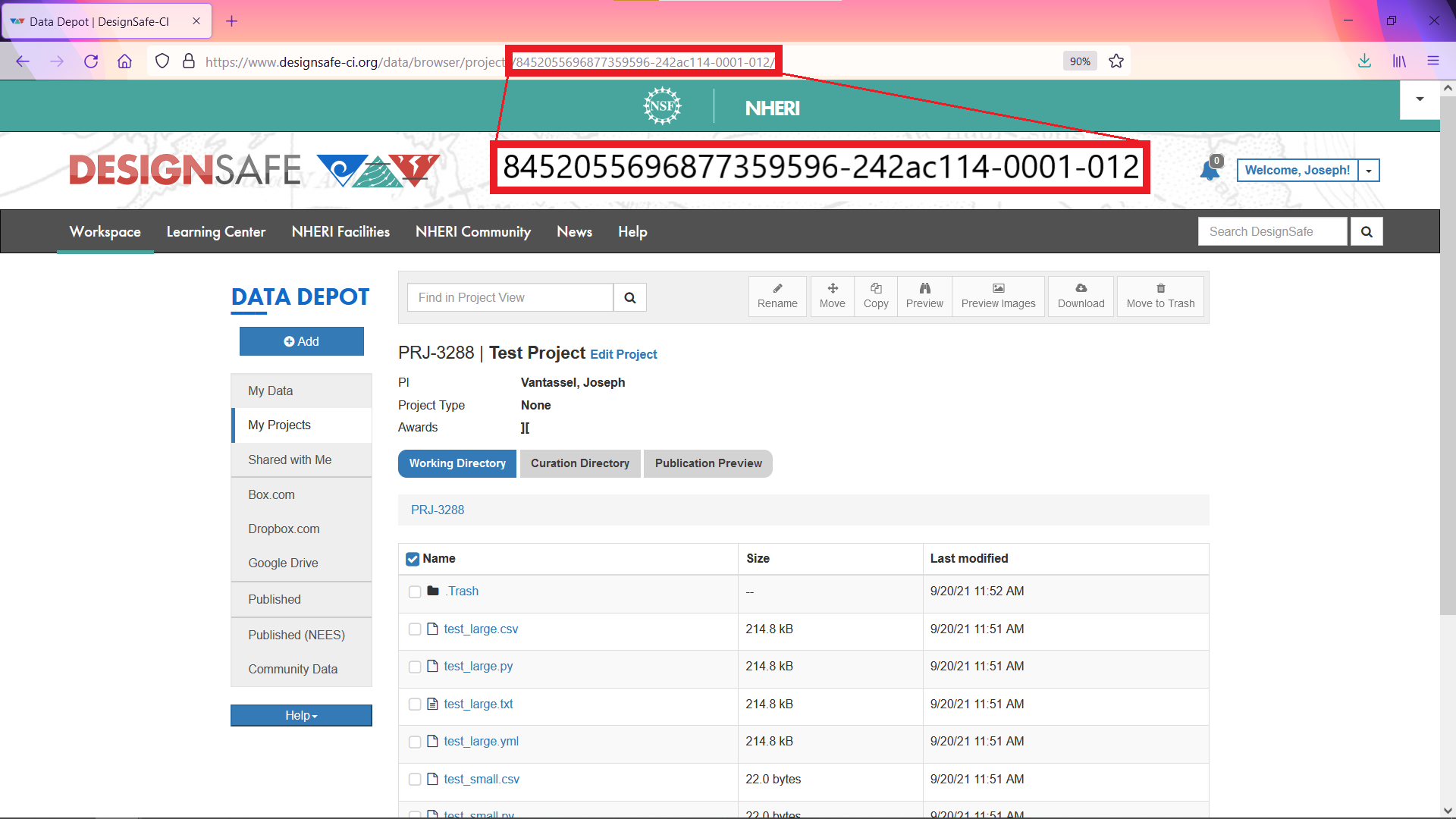Viewport: 1456px width, 819px height.
Task: Click the PRJ-3288 breadcrumb link
Action: point(438,510)
